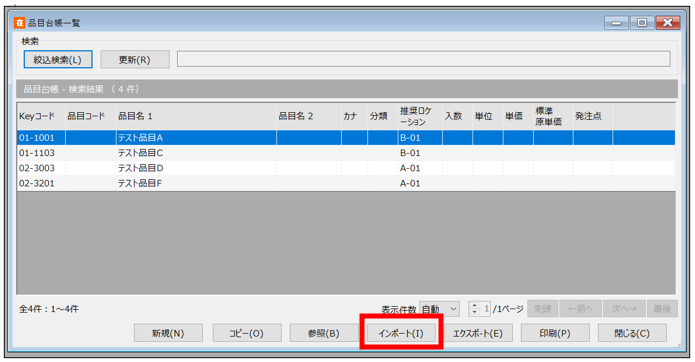Sort by the 品目コード column header
Screen dimensions: 695x362
91,116
